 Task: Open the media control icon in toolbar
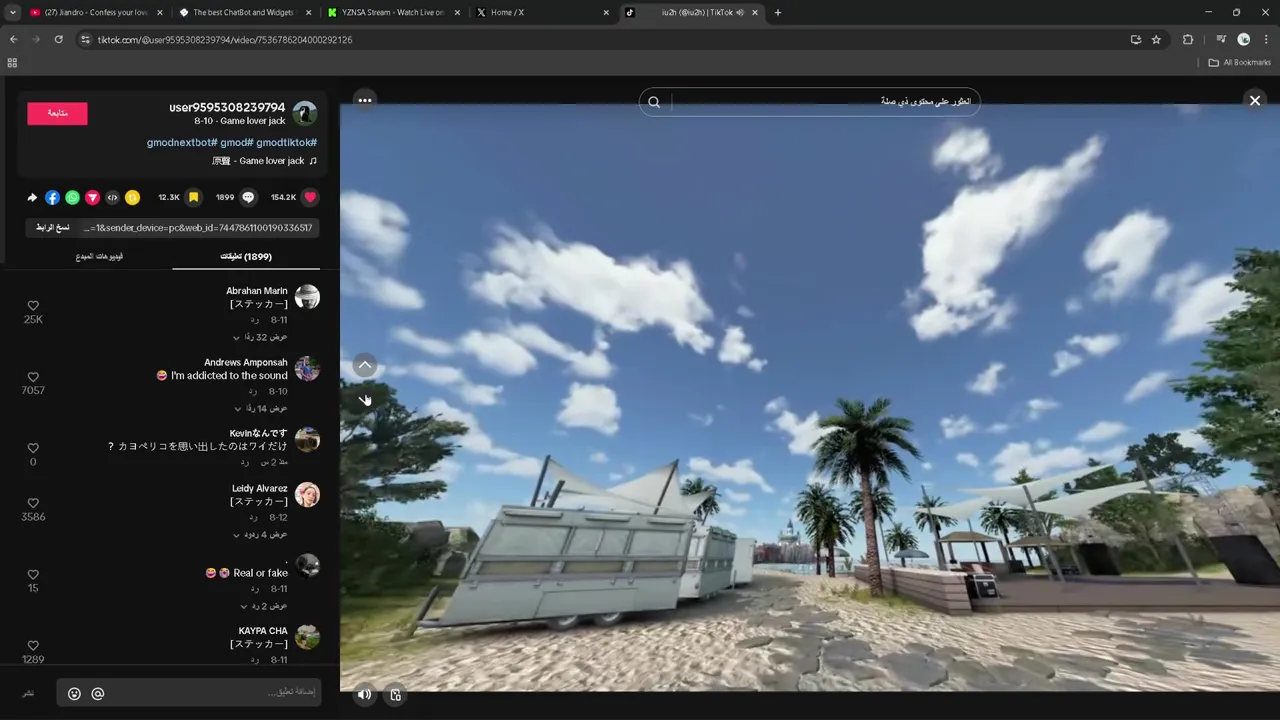pos(1221,39)
